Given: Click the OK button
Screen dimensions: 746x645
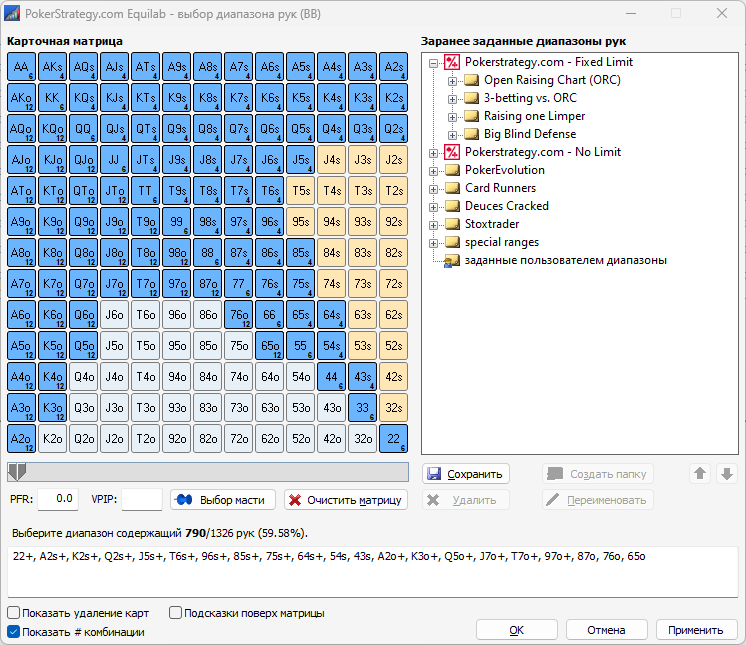Looking at the screenshot, I should click(517, 630).
